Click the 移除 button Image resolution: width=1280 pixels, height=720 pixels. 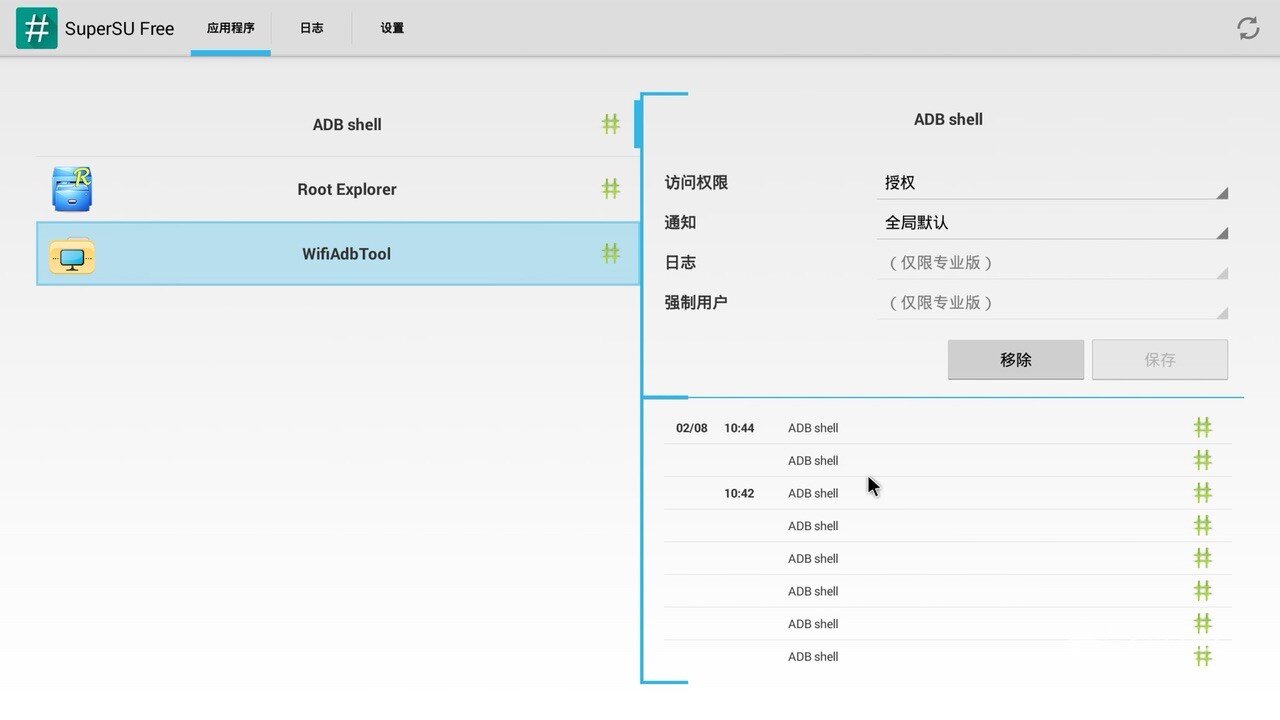click(x=1016, y=360)
